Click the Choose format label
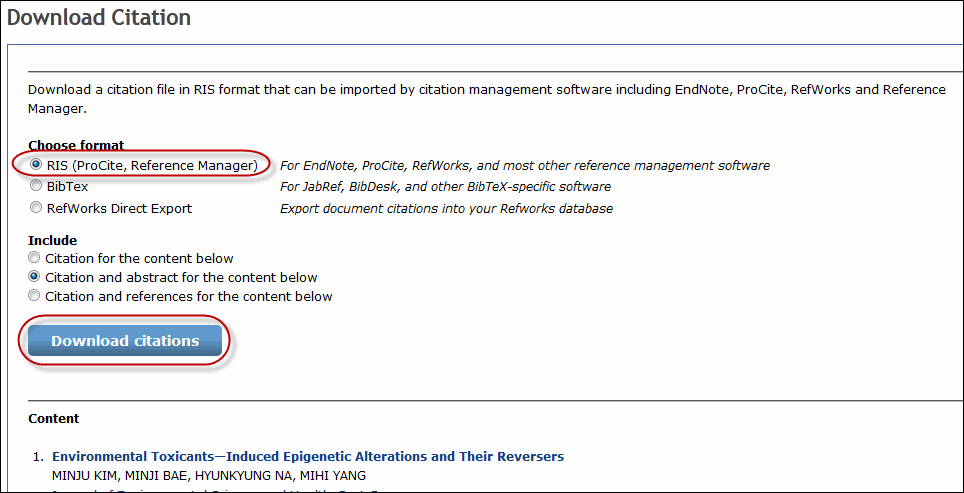The height and width of the screenshot is (493, 964). point(76,146)
